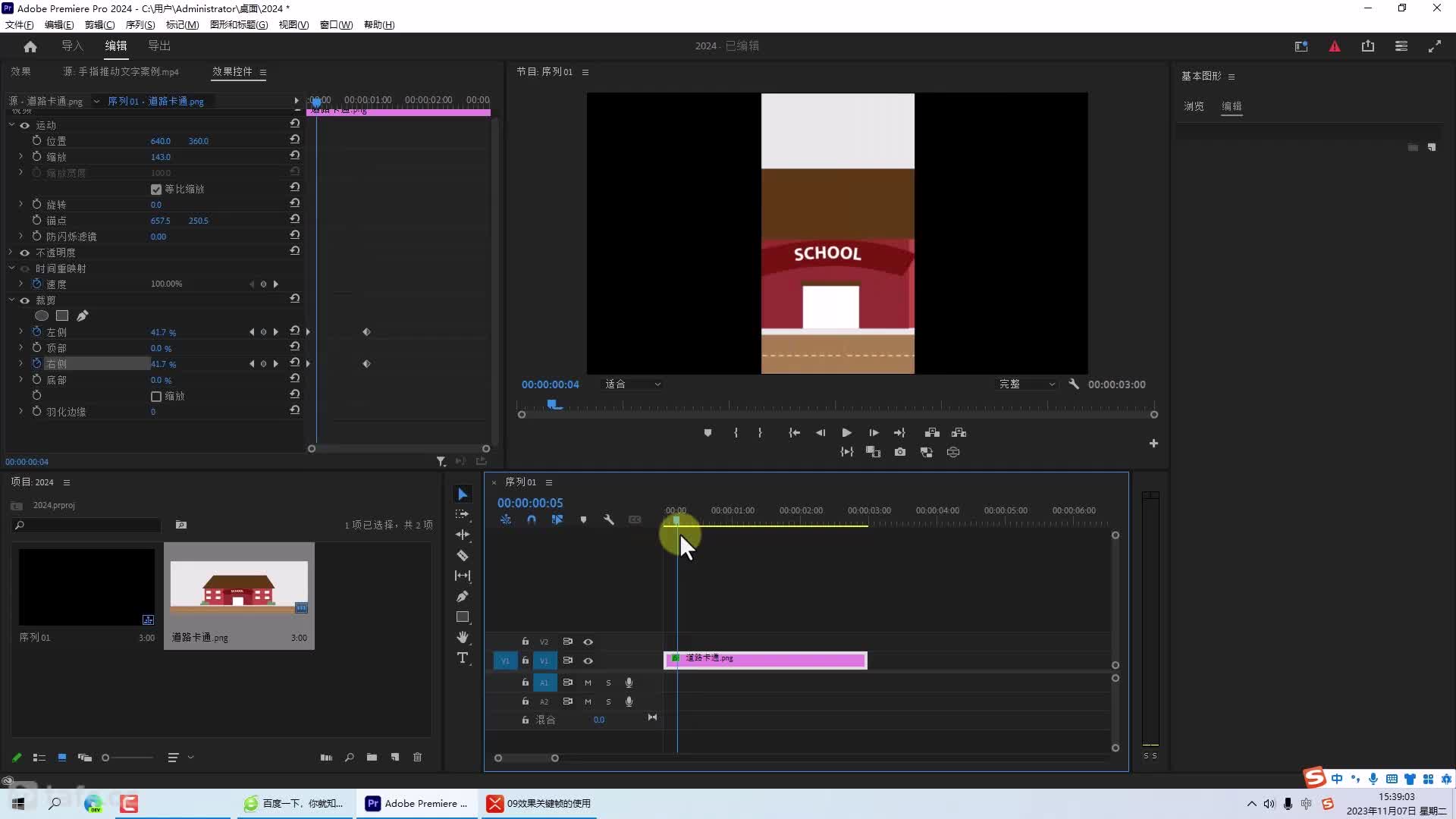The height and width of the screenshot is (819, 1456).
Task: Select the Type tool
Action: 462,657
